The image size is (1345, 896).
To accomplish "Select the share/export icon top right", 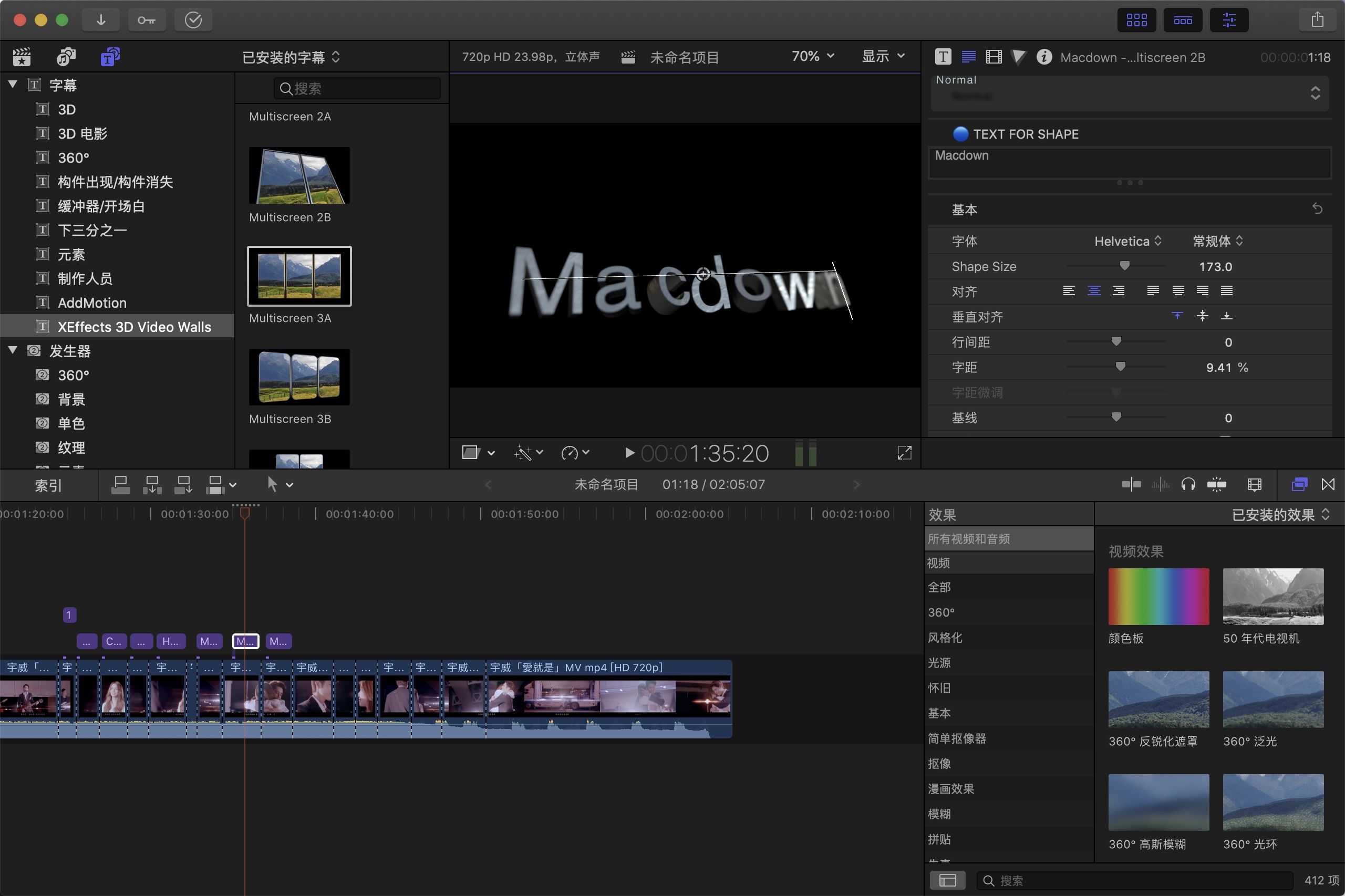I will [x=1317, y=20].
